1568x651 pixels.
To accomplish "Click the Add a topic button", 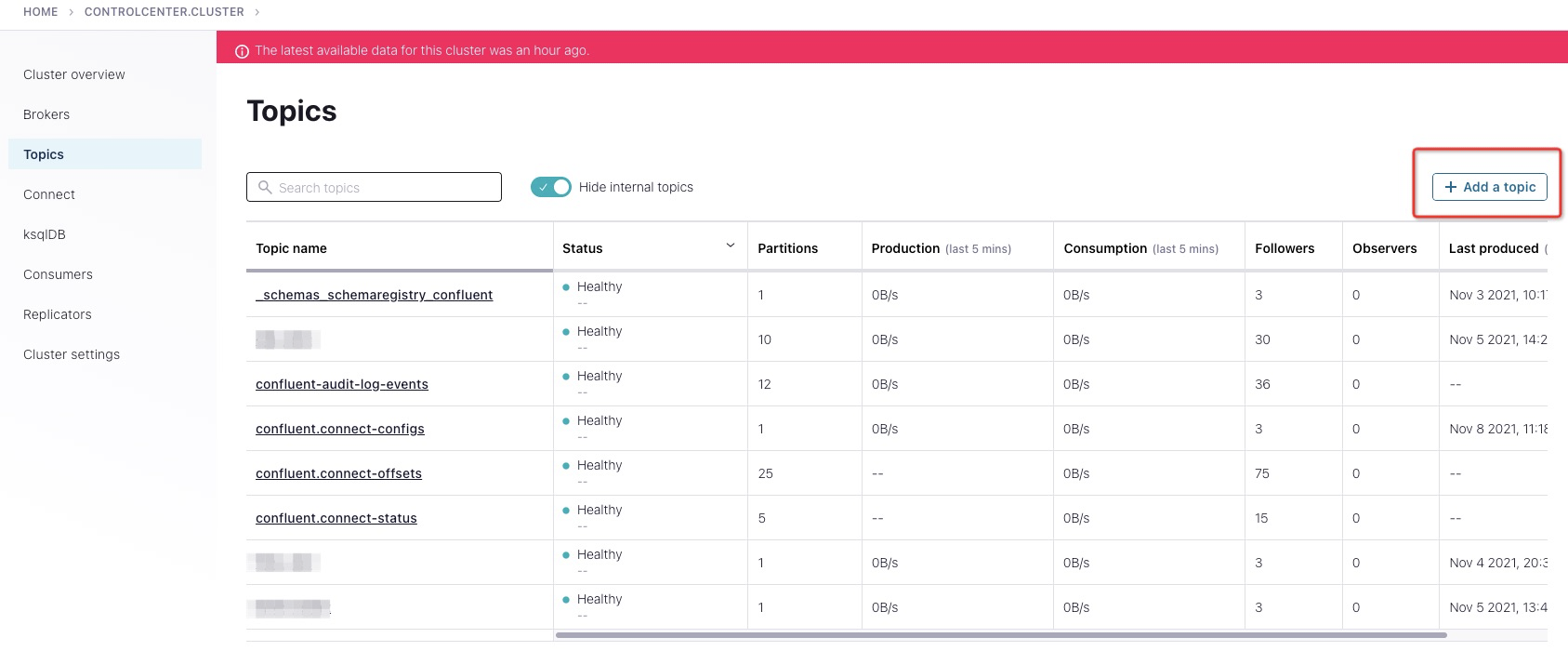I will point(1489,187).
